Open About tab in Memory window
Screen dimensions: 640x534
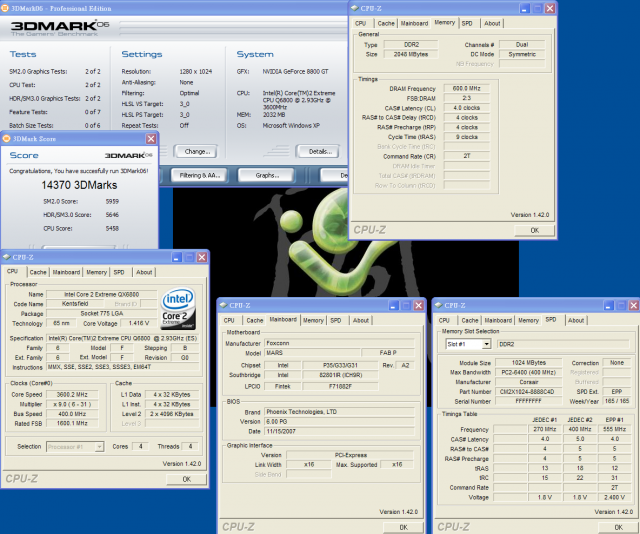click(492, 23)
